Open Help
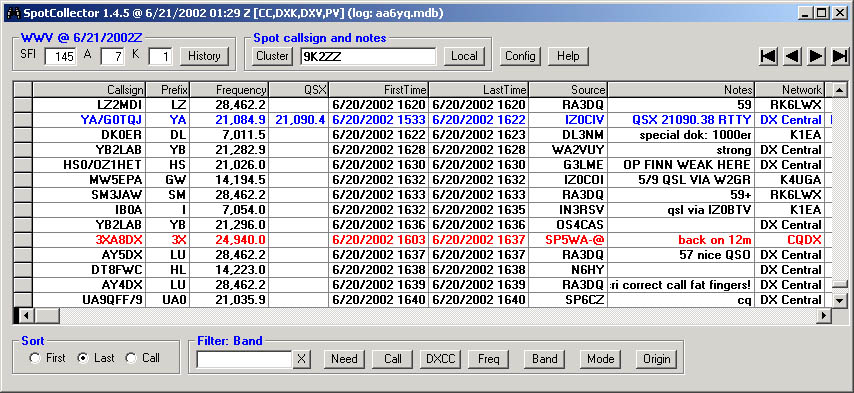The width and height of the screenshot is (854, 393). pos(568,56)
